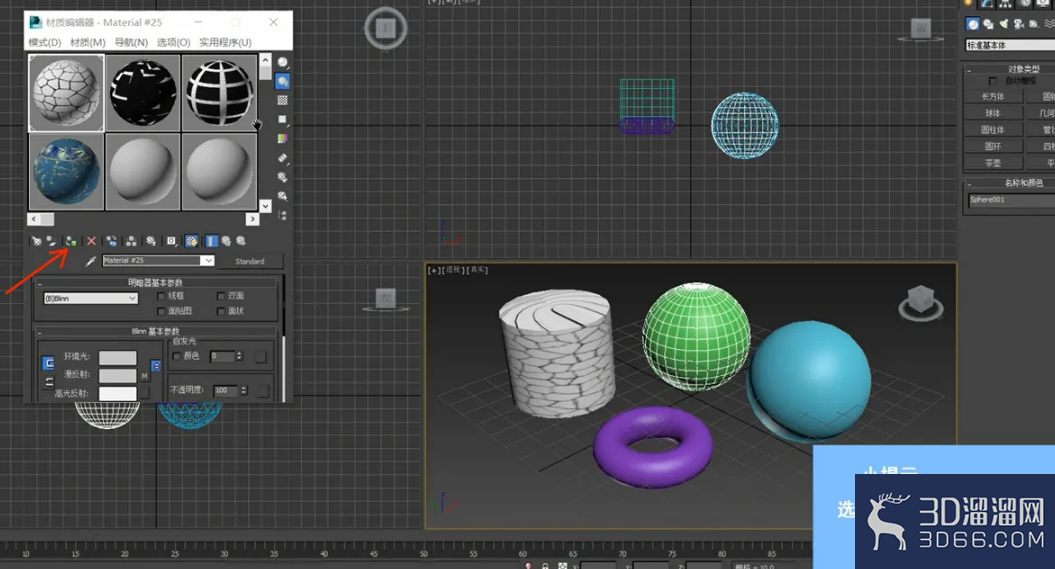Select Geometry category in Create panel
The width and height of the screenshot is (1055, 569).
[973, 24]
